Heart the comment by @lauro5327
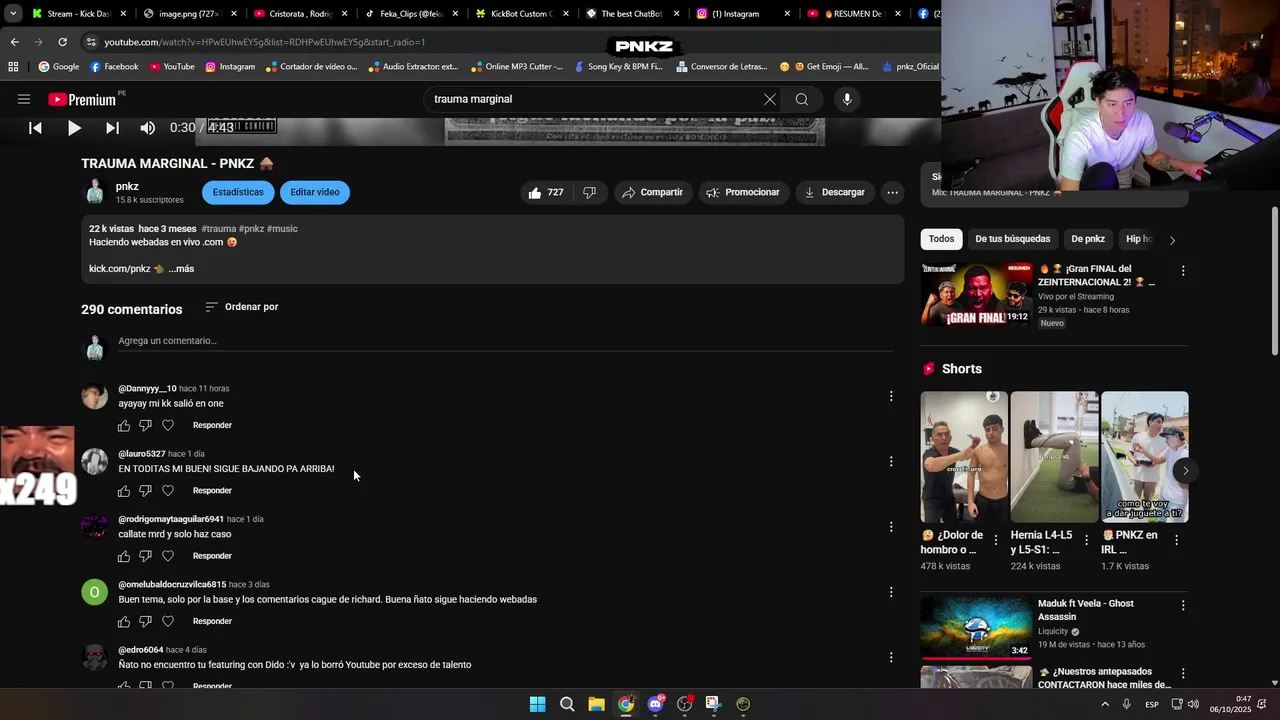Screen dimensions: 1280x720 tap(168, 491)
